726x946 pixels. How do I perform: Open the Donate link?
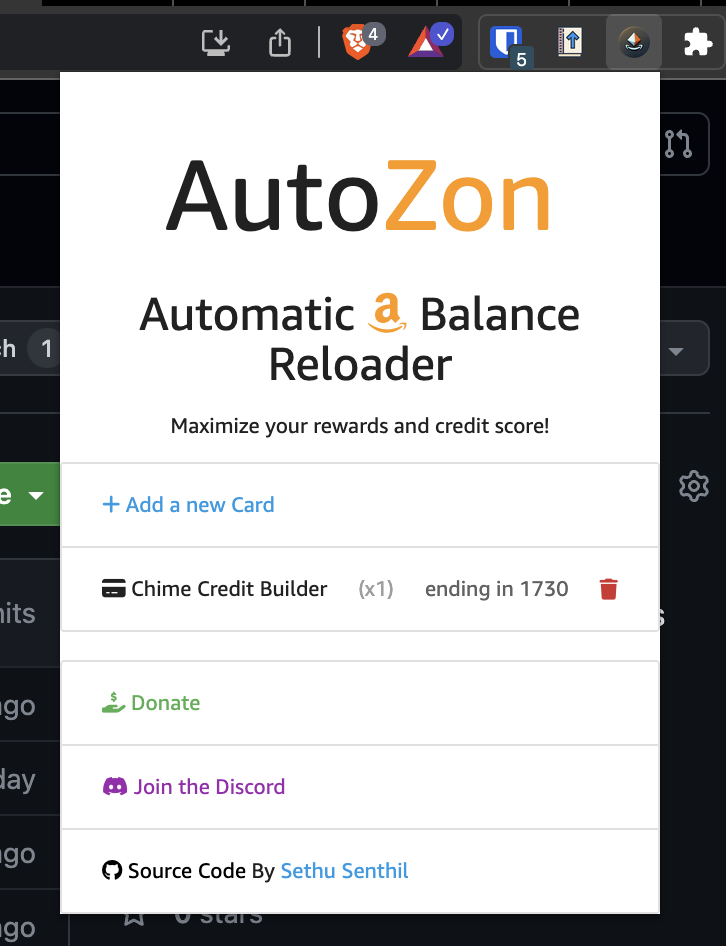(x=151, y=702)
